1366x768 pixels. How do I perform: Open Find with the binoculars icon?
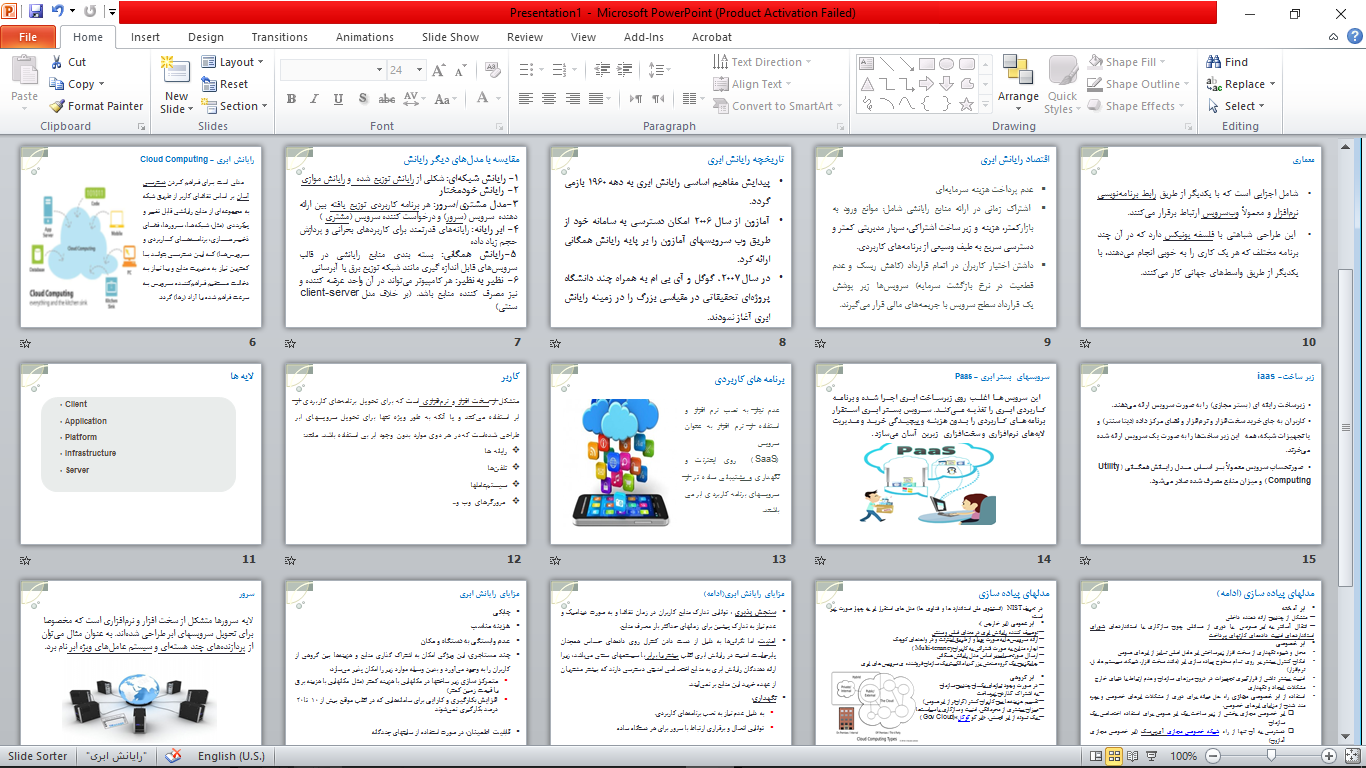tap(1227, 62)
